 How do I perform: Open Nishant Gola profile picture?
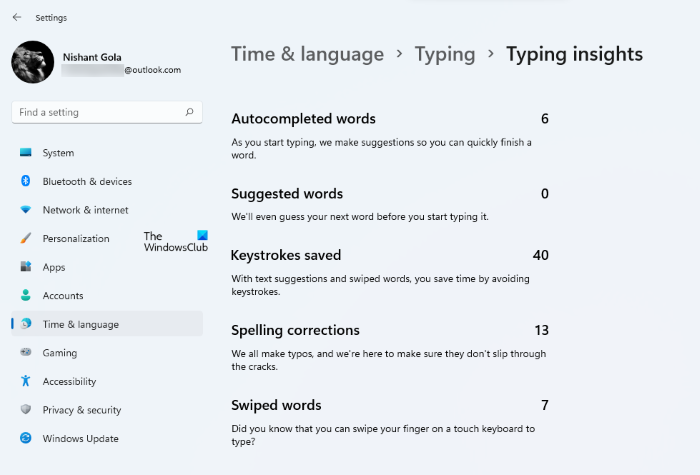coord(33,62)
